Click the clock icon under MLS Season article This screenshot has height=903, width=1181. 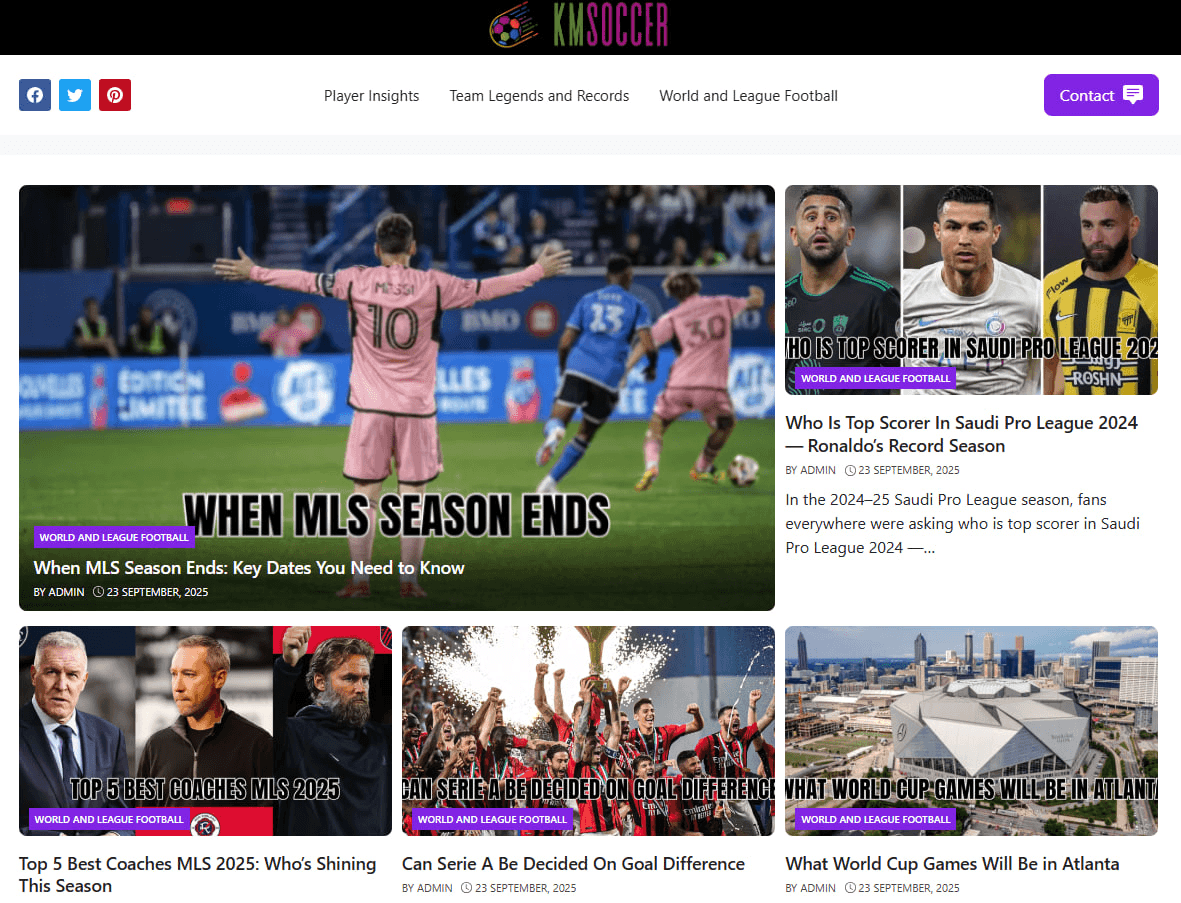tap(98, 592)
